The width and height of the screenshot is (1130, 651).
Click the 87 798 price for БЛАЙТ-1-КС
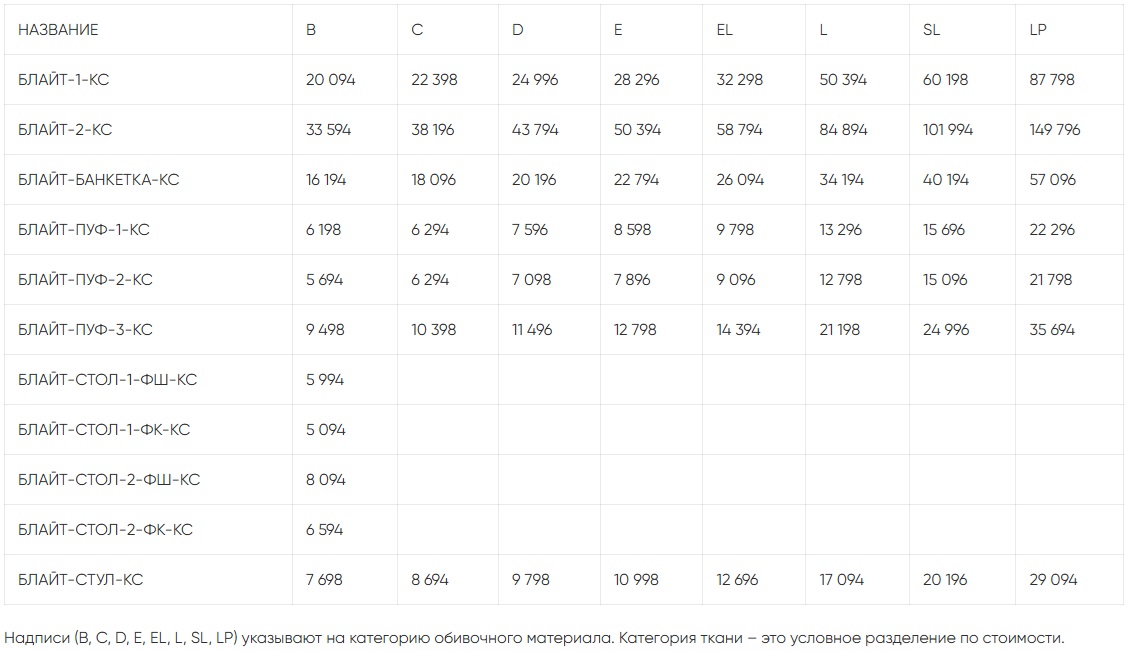(x=1052, y=80)
